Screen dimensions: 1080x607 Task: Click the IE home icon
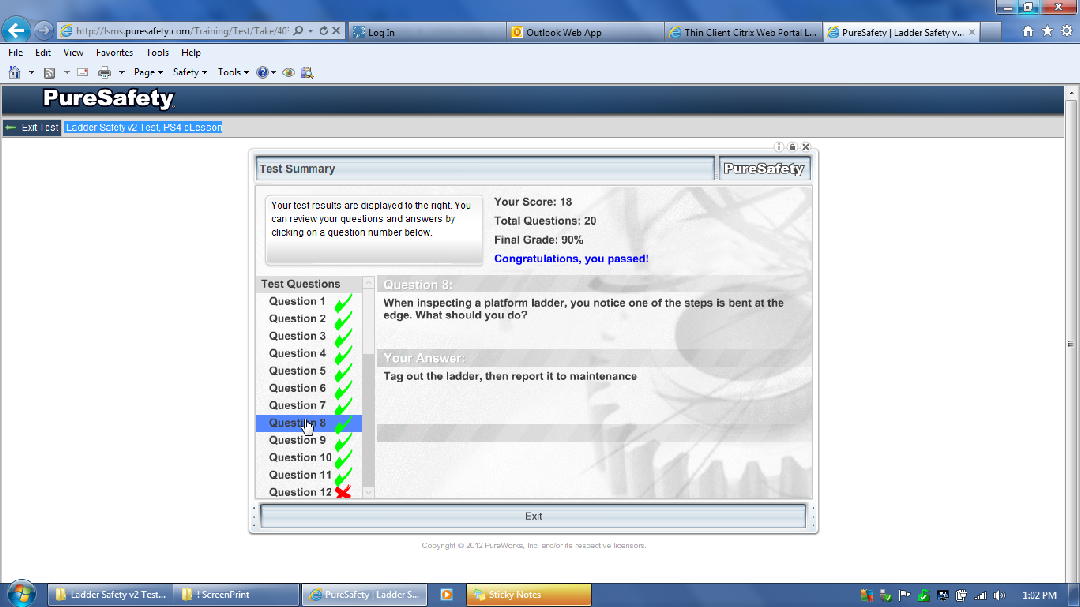pyautogui.click(x=1028, y=31)
